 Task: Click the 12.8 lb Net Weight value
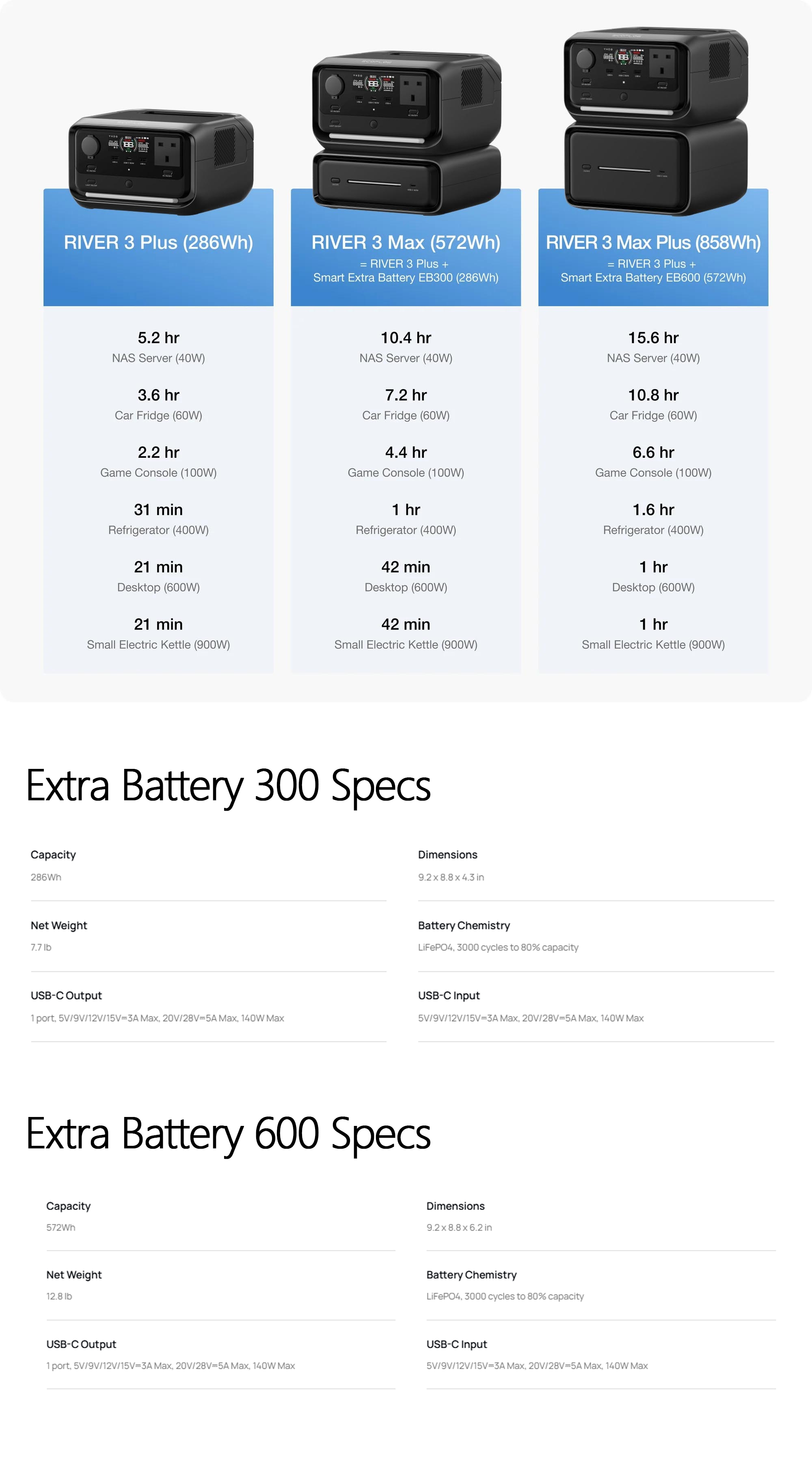(59, 1297)
